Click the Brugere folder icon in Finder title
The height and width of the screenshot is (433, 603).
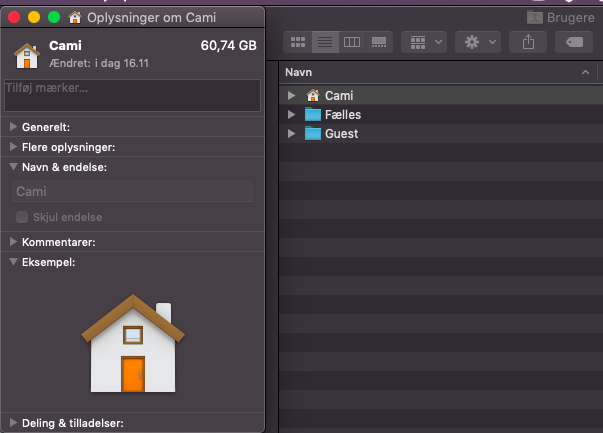535,17
